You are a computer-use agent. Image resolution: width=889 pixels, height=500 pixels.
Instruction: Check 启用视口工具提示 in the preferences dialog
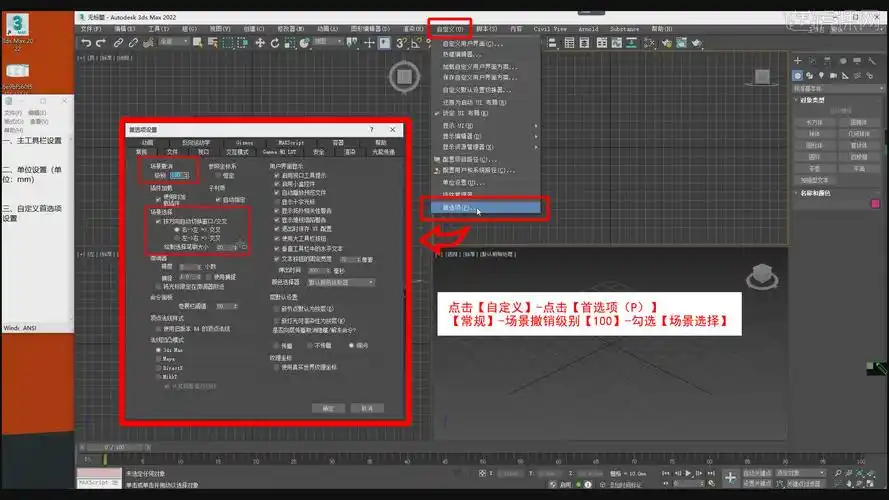[277, 176]
